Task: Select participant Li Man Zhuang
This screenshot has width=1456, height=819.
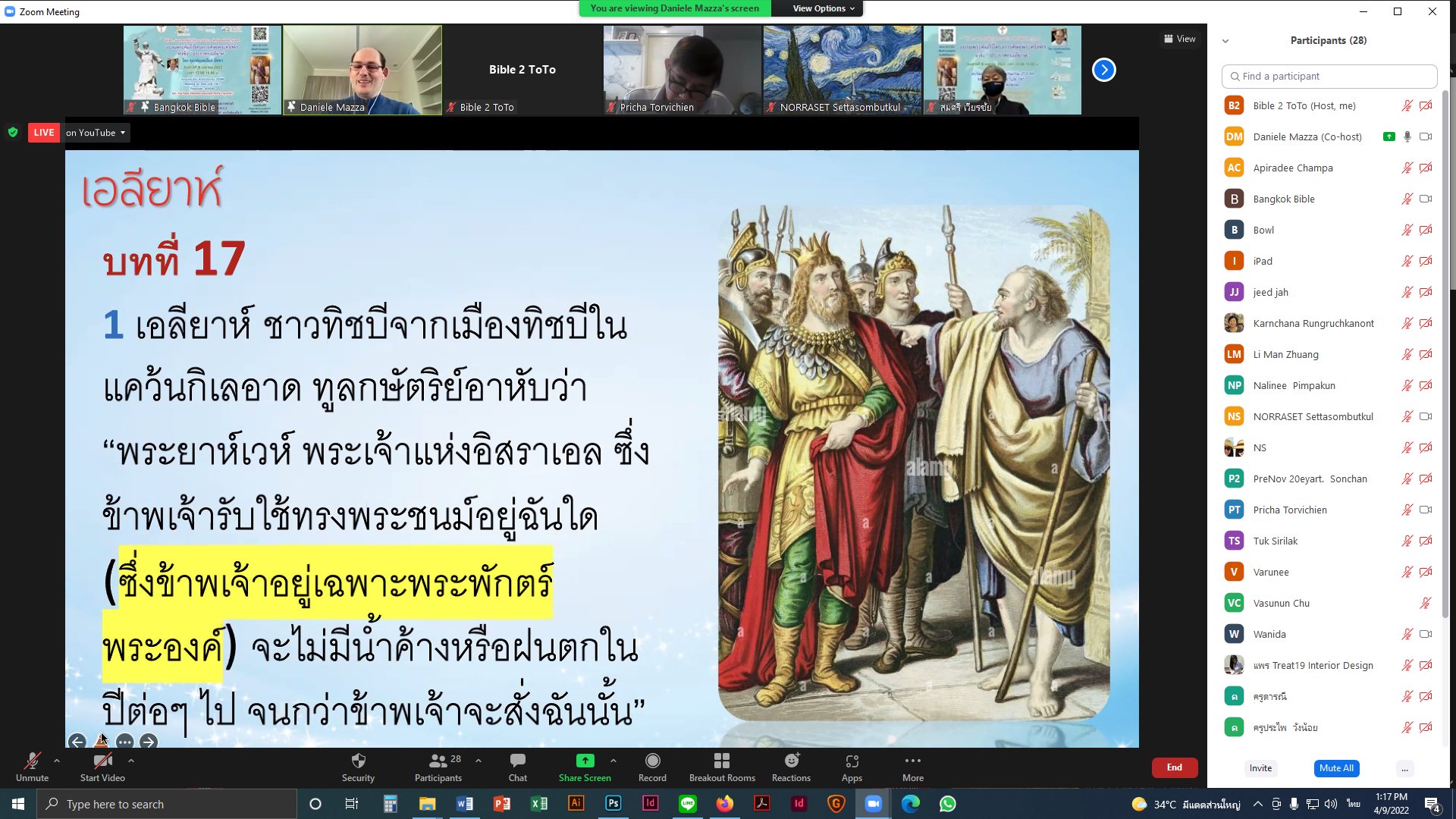Action: tap(1329, 354)
